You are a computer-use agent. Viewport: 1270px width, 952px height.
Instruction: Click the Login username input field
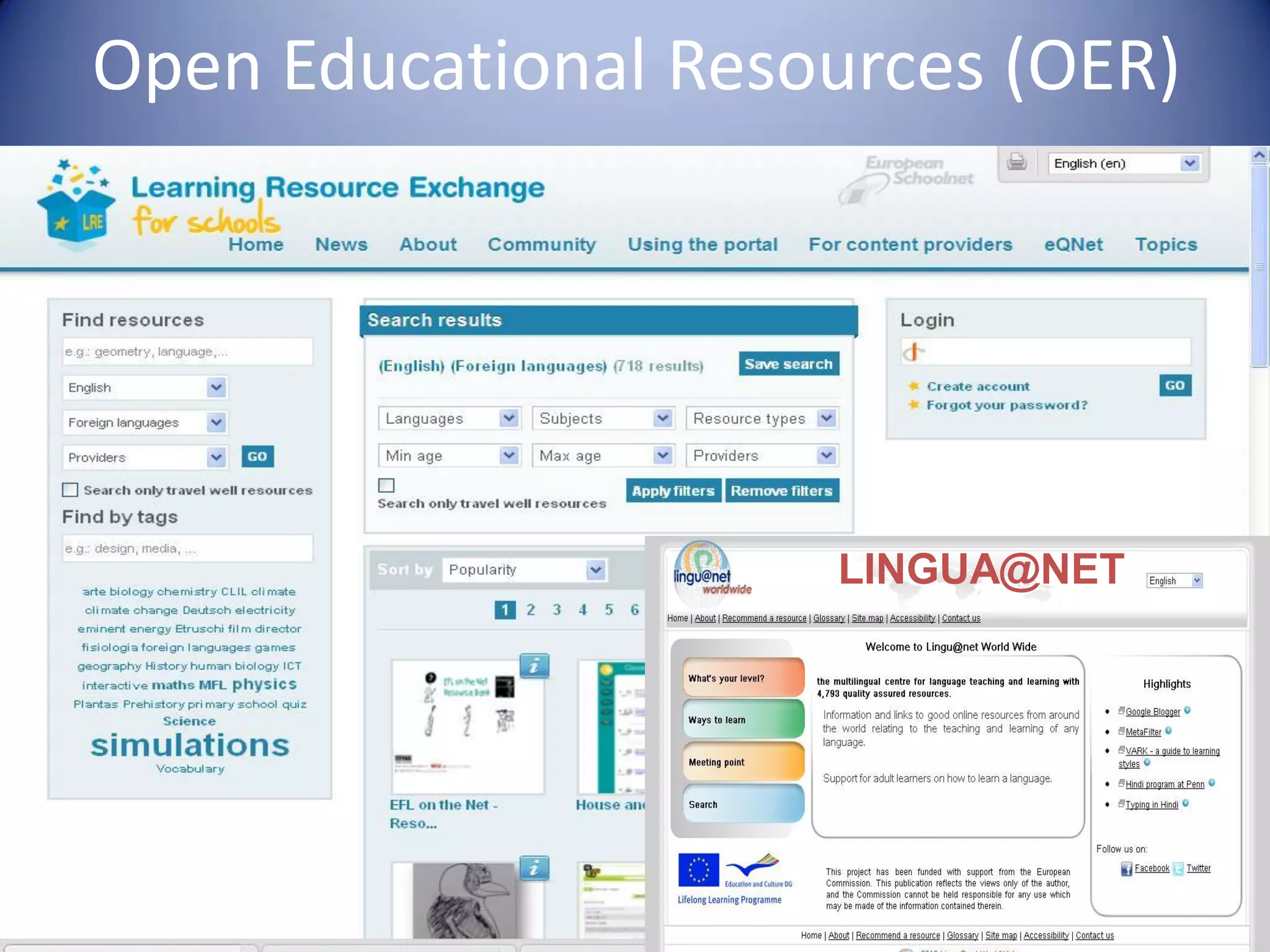(1046, 351)
